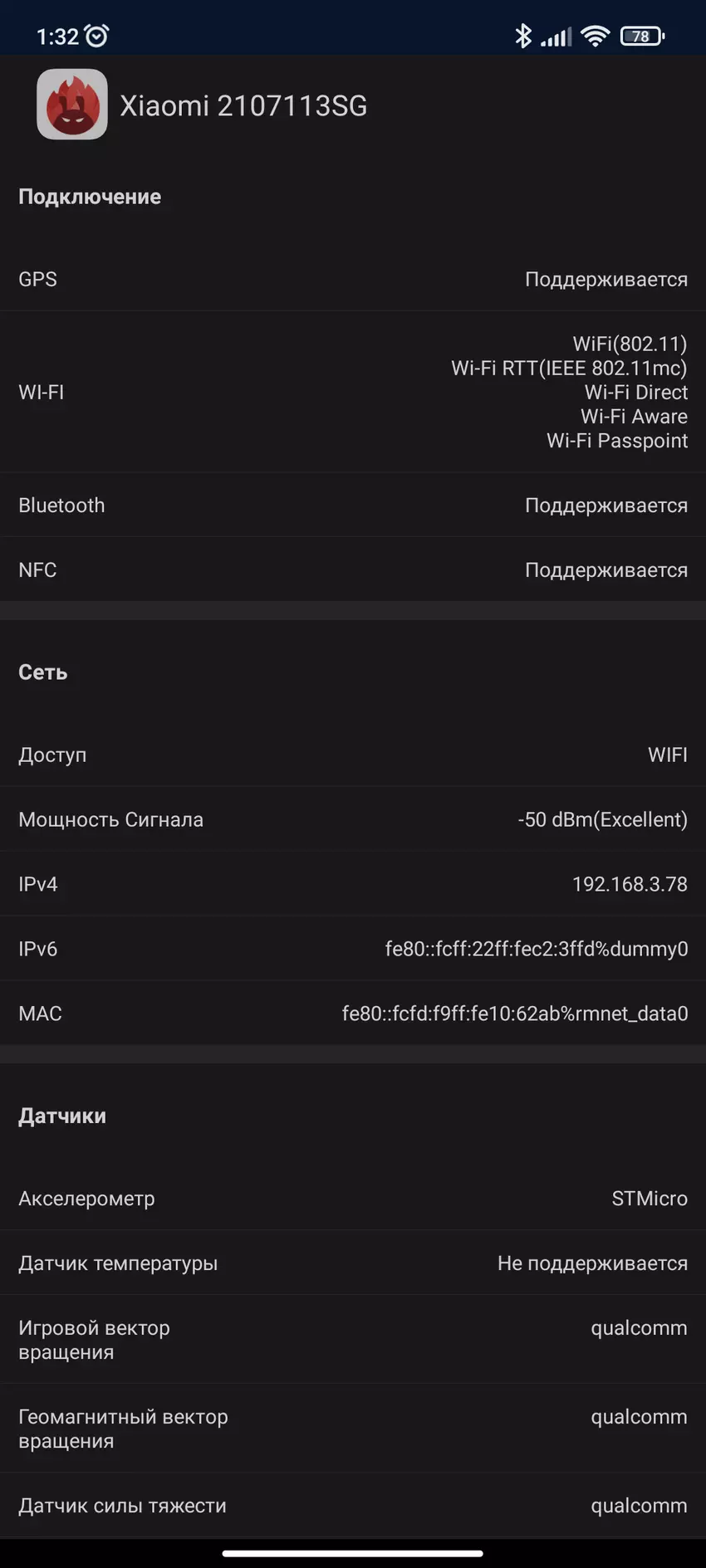Select the GPS row
This screenshot has height=1568, width=706.
[x=353, y=280]
